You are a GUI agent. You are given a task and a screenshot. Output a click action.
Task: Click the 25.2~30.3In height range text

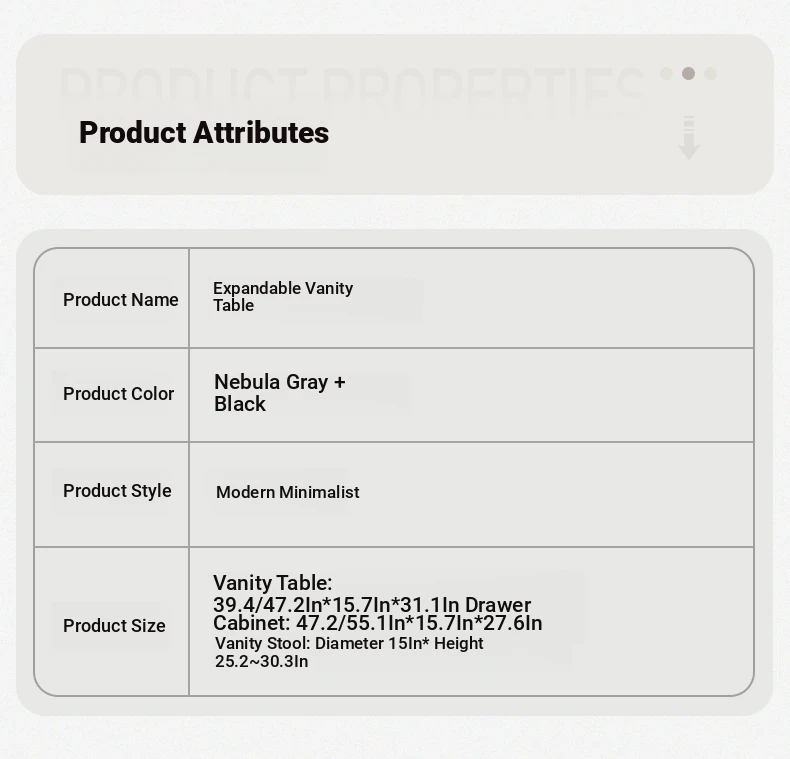[261, 661]
